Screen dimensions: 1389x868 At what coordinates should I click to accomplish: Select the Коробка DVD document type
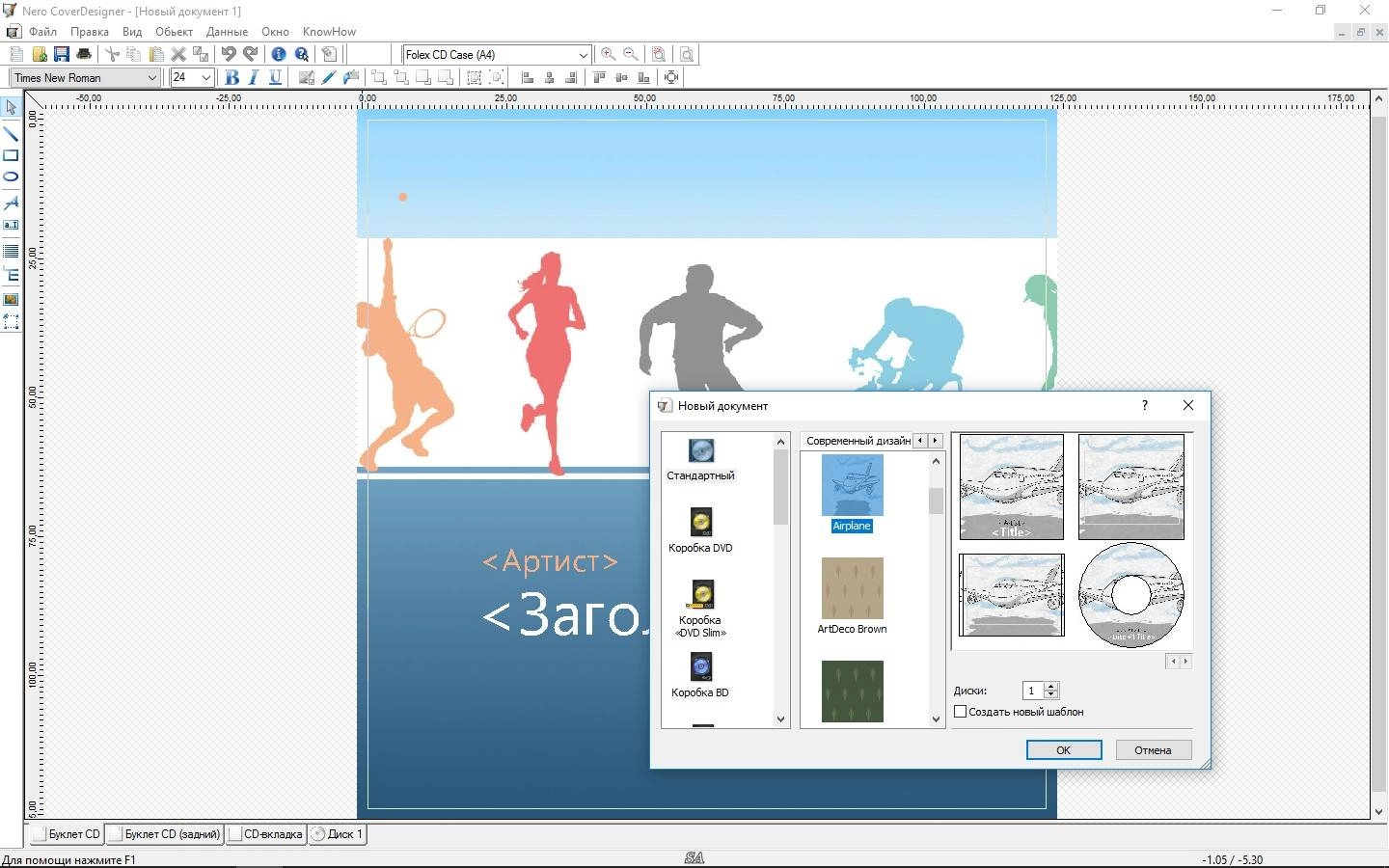(x=701, y=531)
